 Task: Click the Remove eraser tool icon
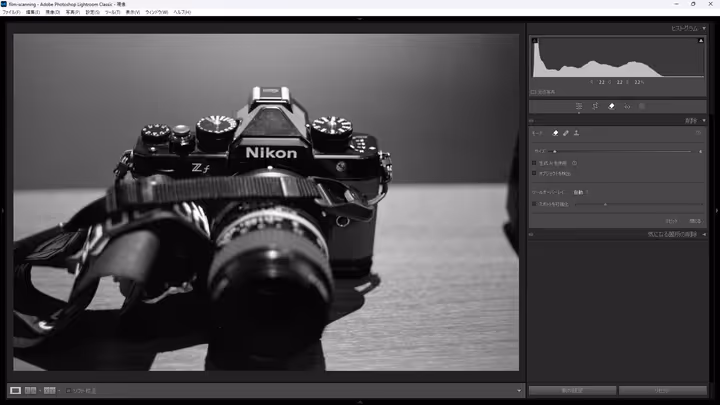[x=611, y=106]
